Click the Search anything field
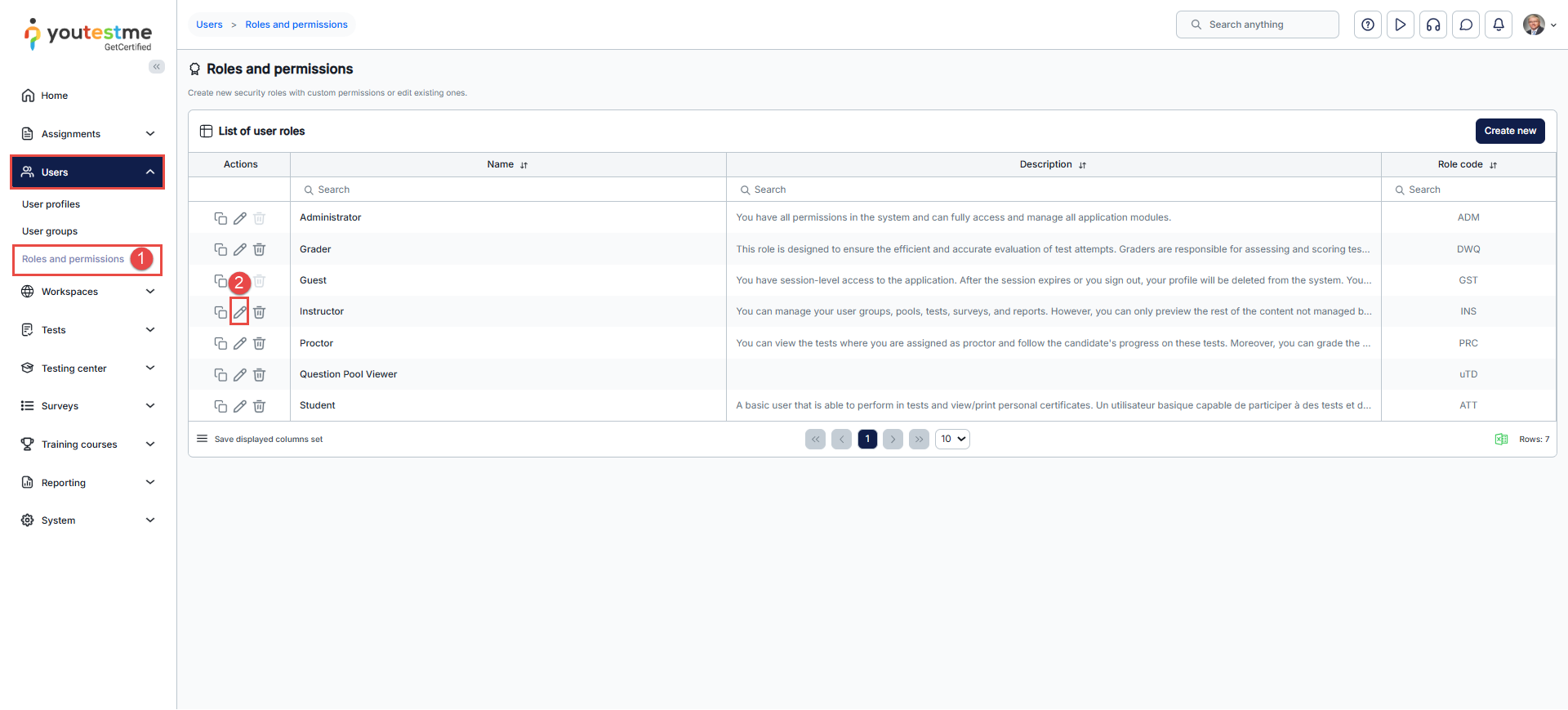 pyautogui.click(x=1258, y=25)
